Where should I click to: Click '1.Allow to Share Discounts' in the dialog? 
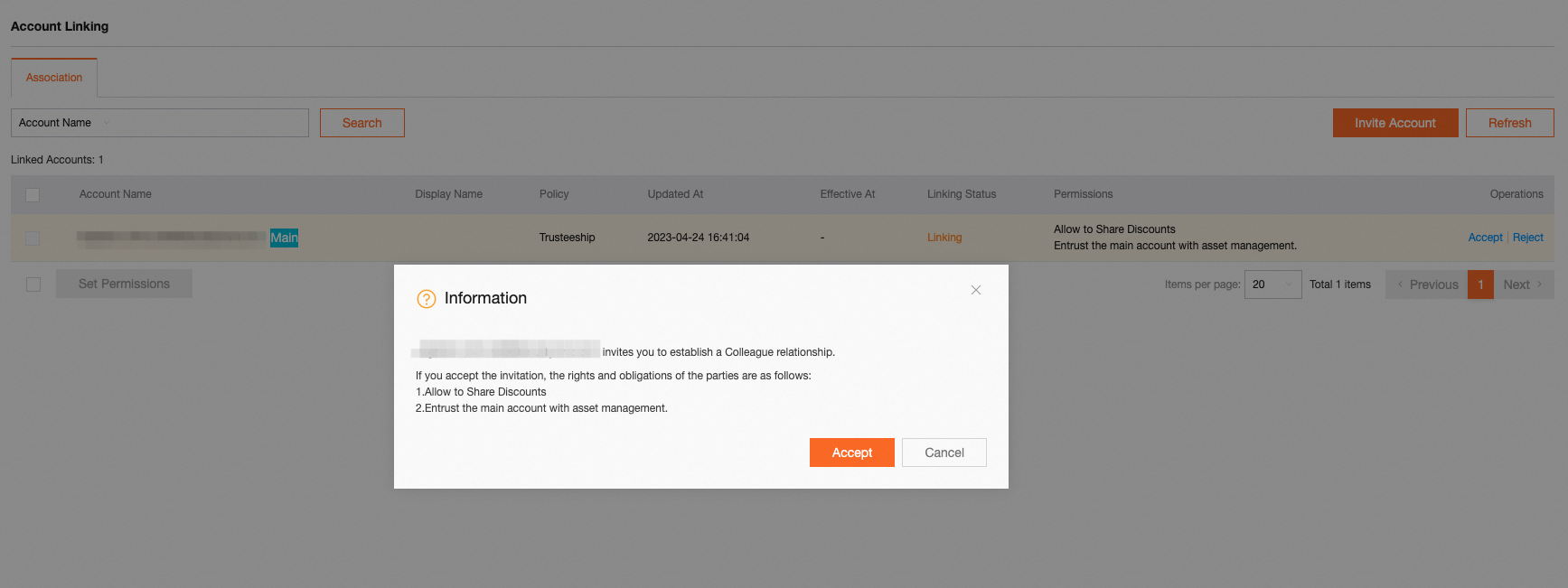[481, 392]
